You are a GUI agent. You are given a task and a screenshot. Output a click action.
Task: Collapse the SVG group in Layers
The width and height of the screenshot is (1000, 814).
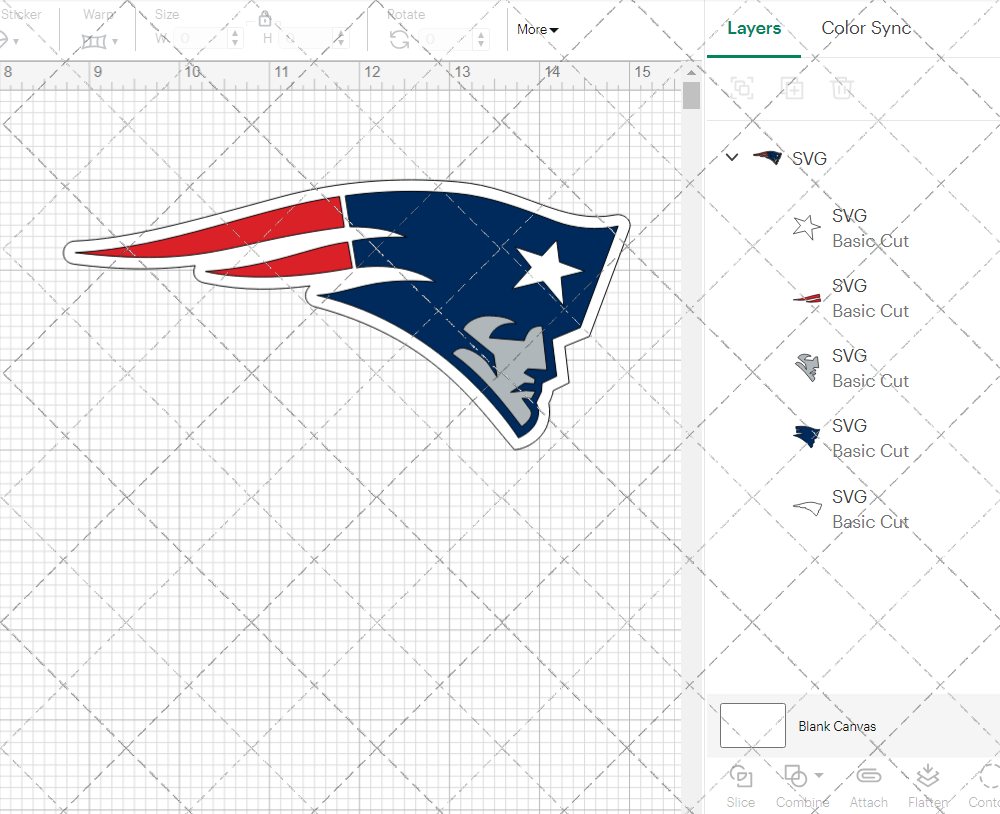tap(732, 157)
